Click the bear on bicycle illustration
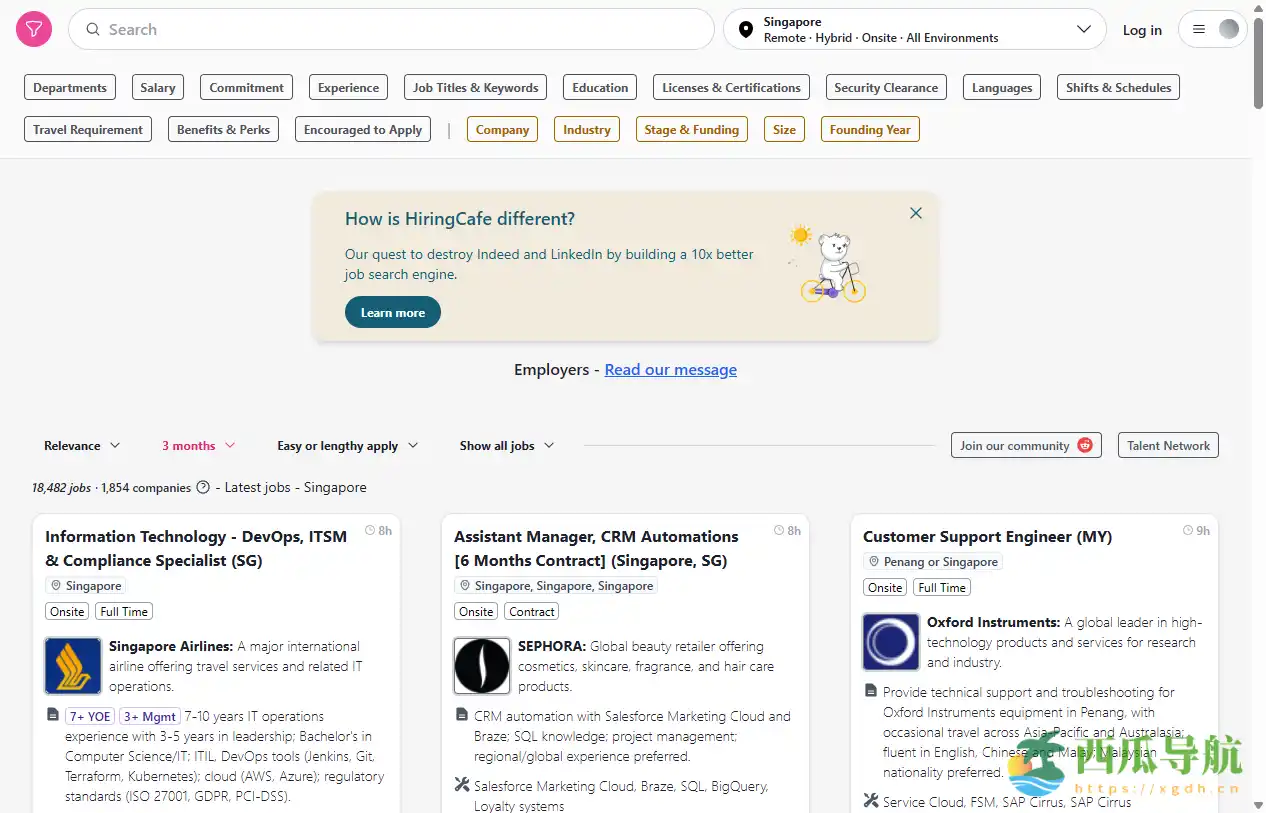The height and width of the screenshot is (813, 1266). click(x=832, y=264)
